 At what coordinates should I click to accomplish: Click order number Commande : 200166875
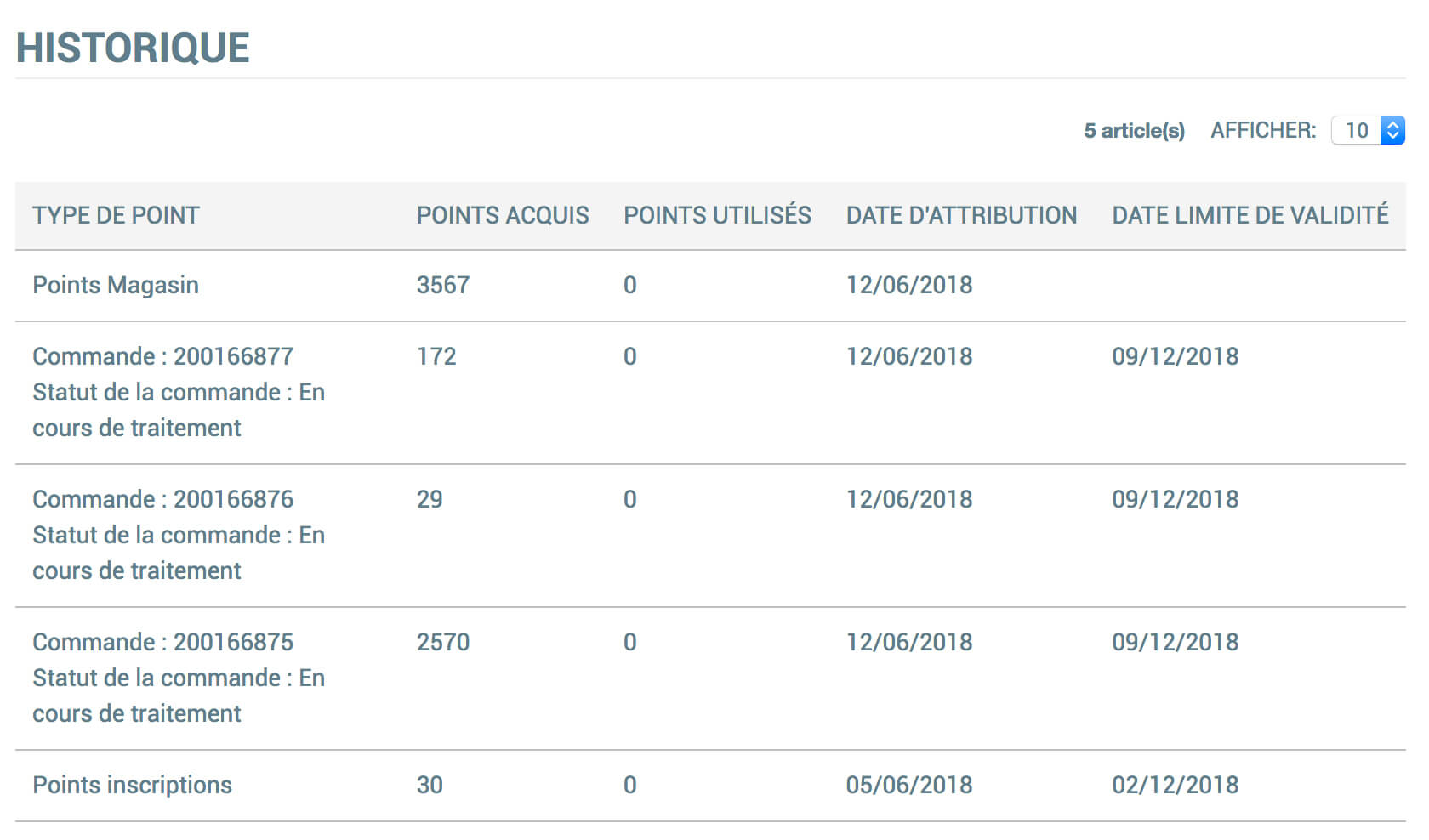click(162, 642)
